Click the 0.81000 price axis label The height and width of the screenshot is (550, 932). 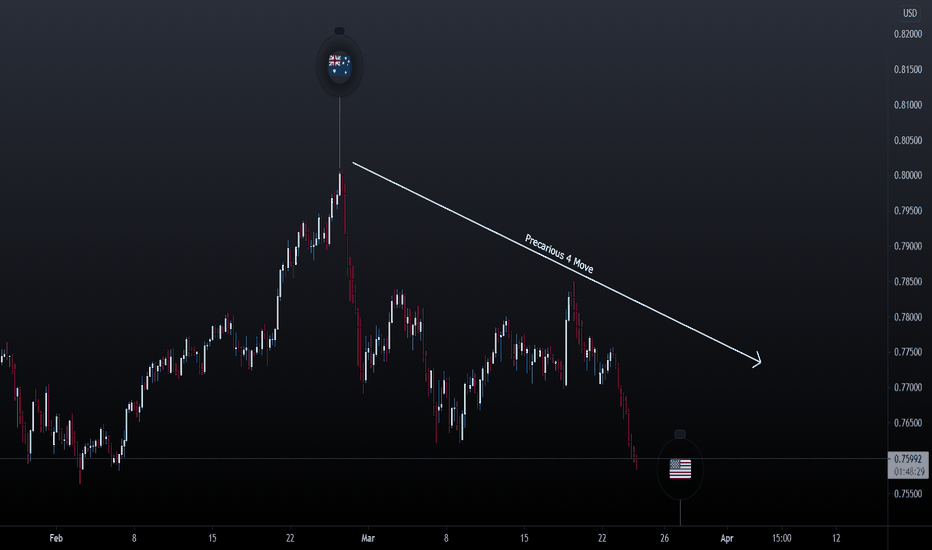pos(908,105)
